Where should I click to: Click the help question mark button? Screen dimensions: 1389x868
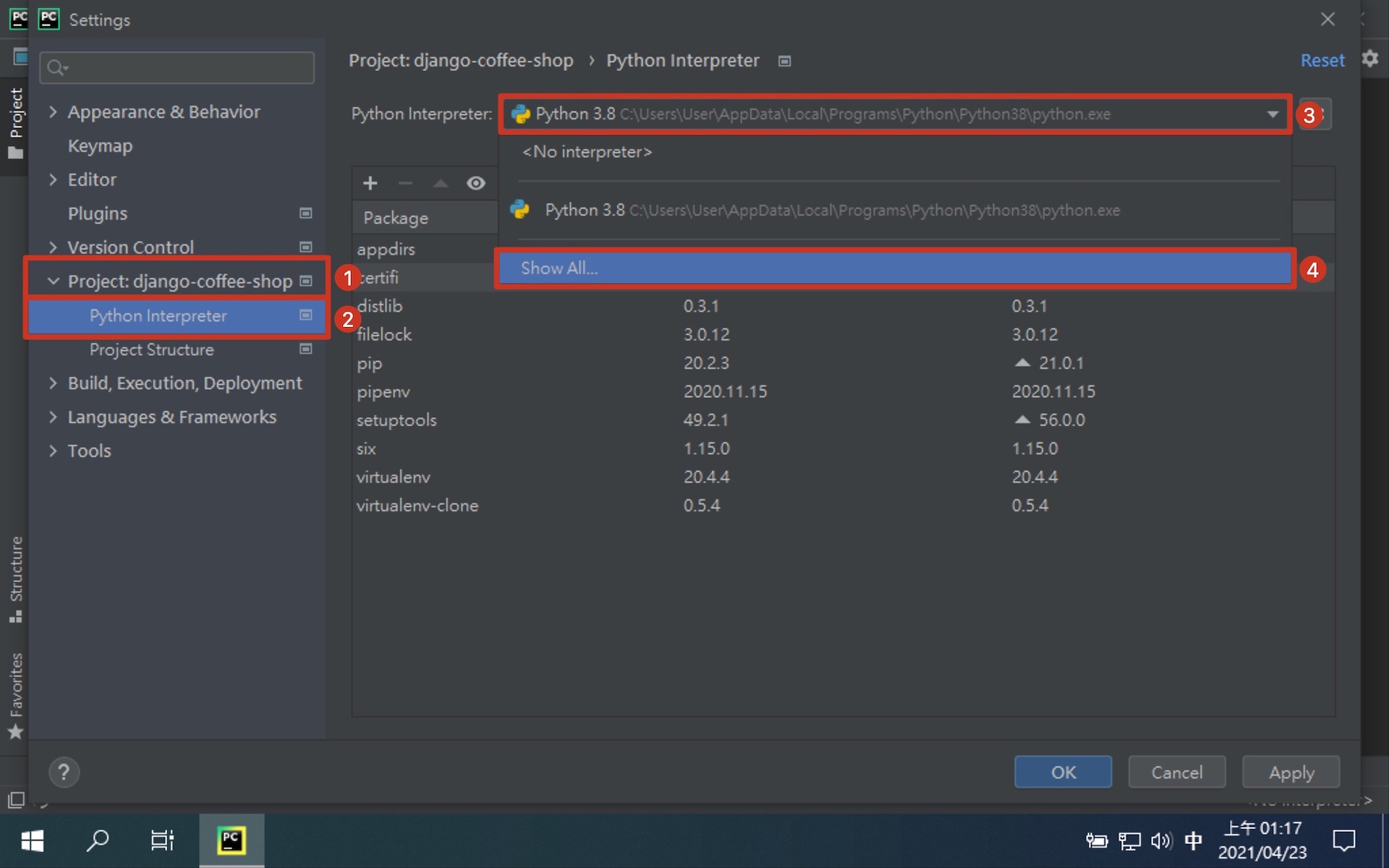coord(64,772)
